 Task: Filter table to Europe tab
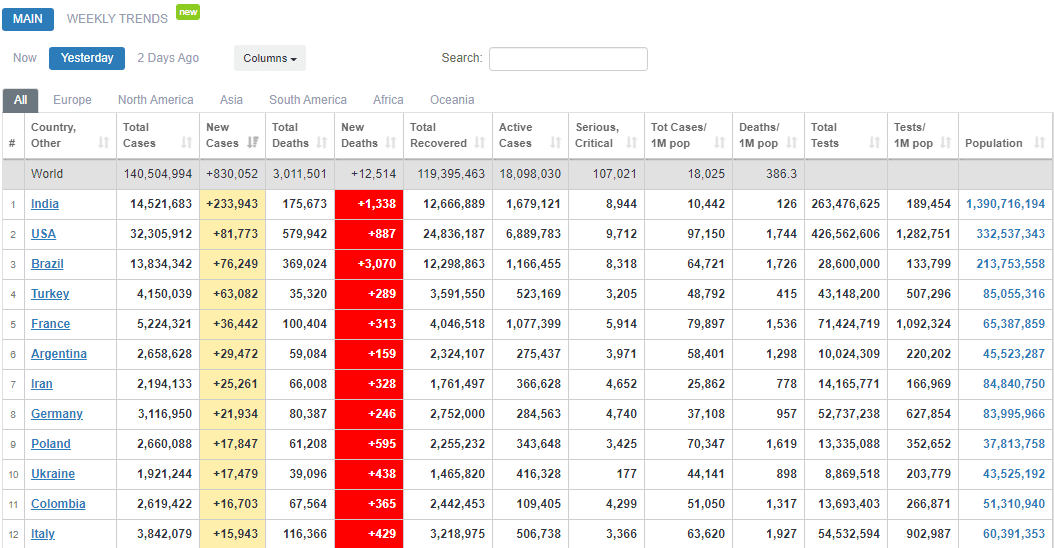tap(72, 100)
